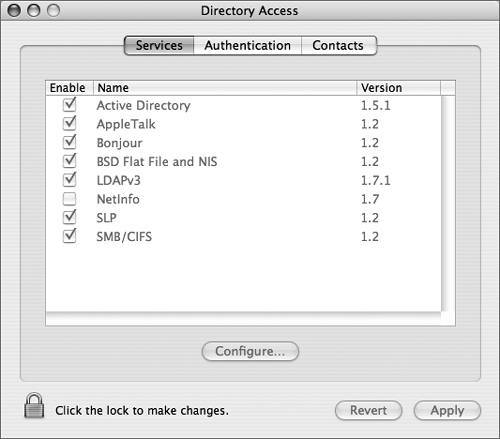Open the Contacts tab
The image size is (500, 439).
click(x=339, y=45)
